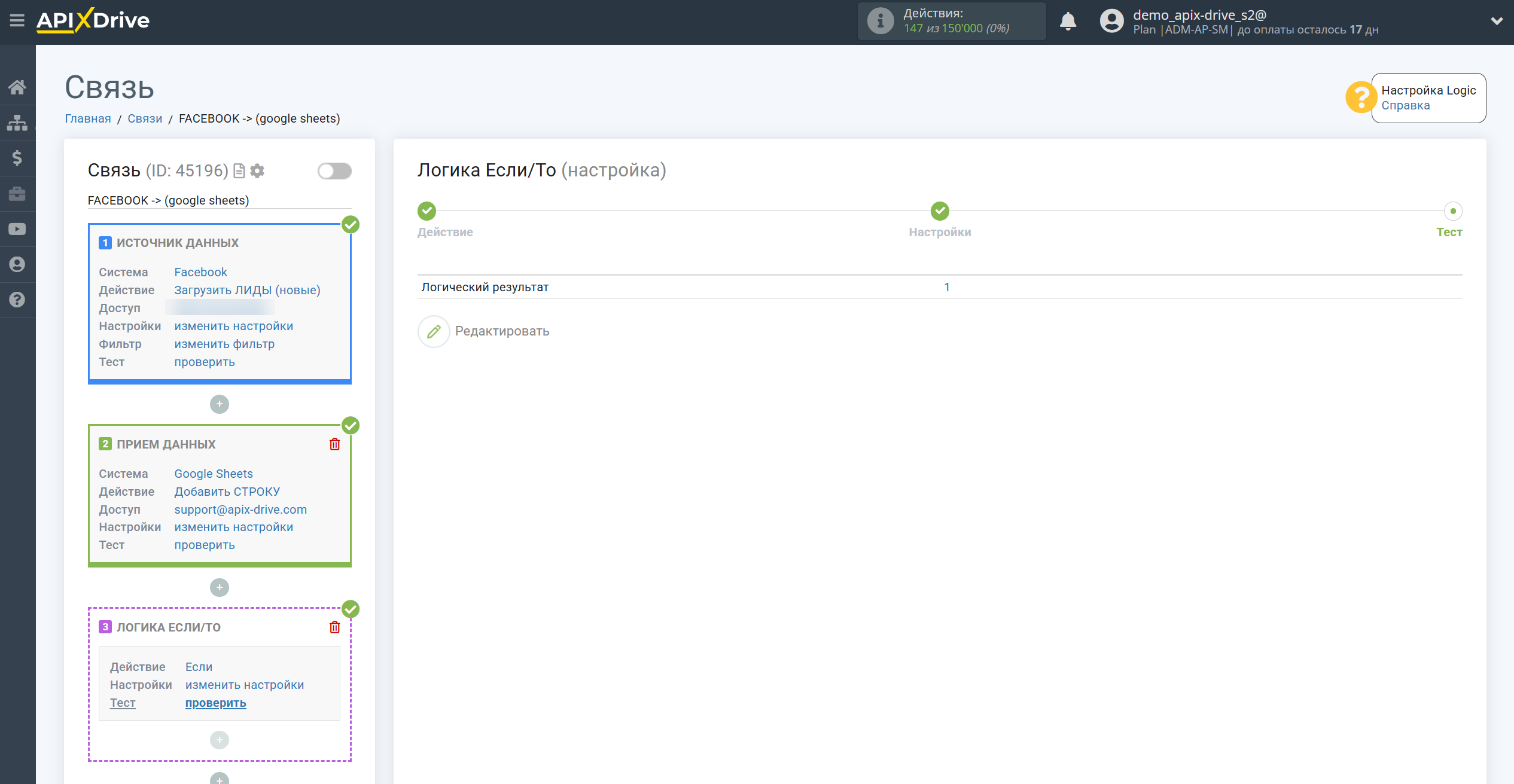The width and height of the screenshot is (1514, 784).
Task: Open the video tutorials sidebar icon
Action: tap(17, 229)
